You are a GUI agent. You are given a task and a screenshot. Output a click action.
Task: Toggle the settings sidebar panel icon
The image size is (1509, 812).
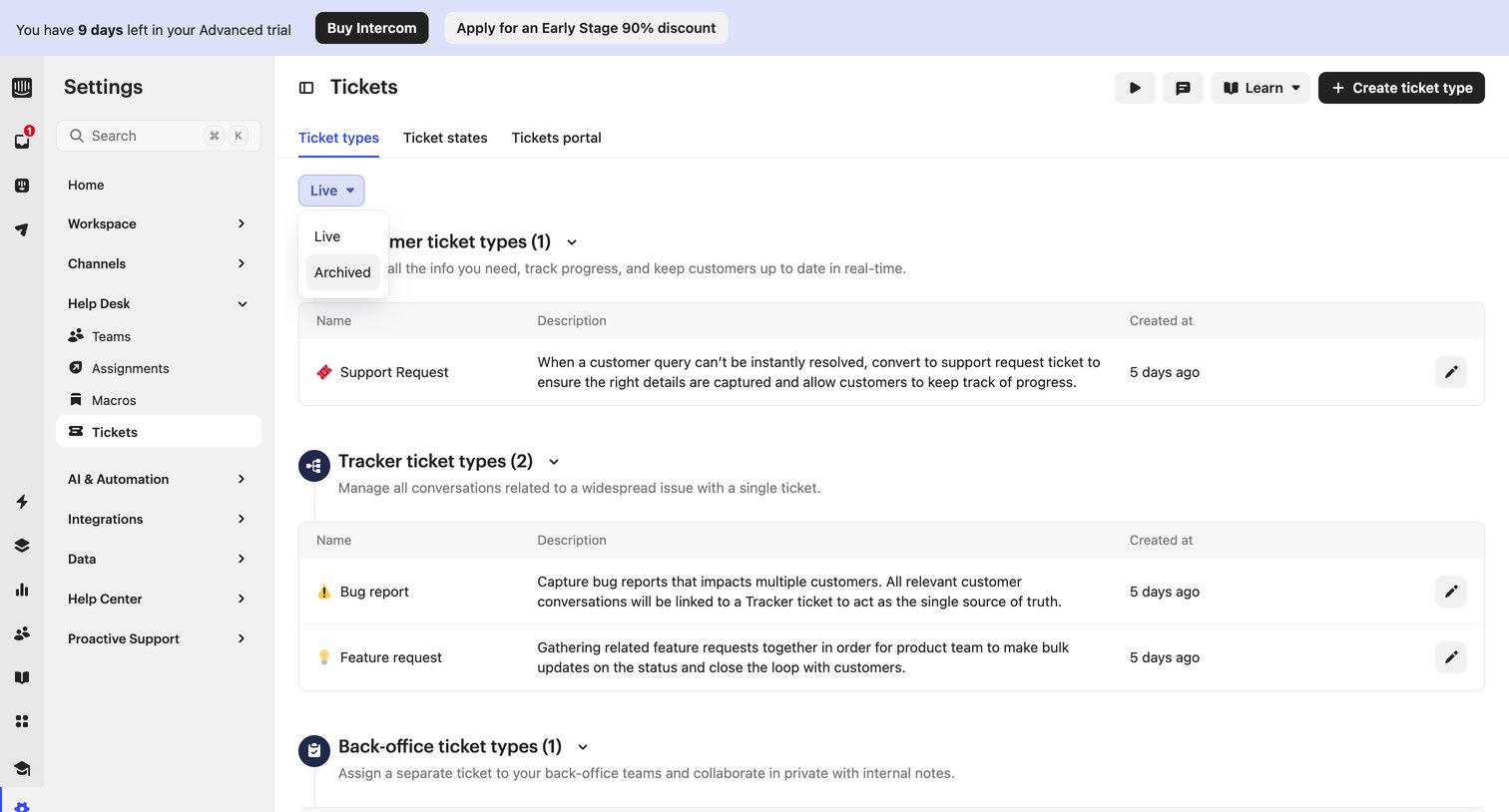306,88
